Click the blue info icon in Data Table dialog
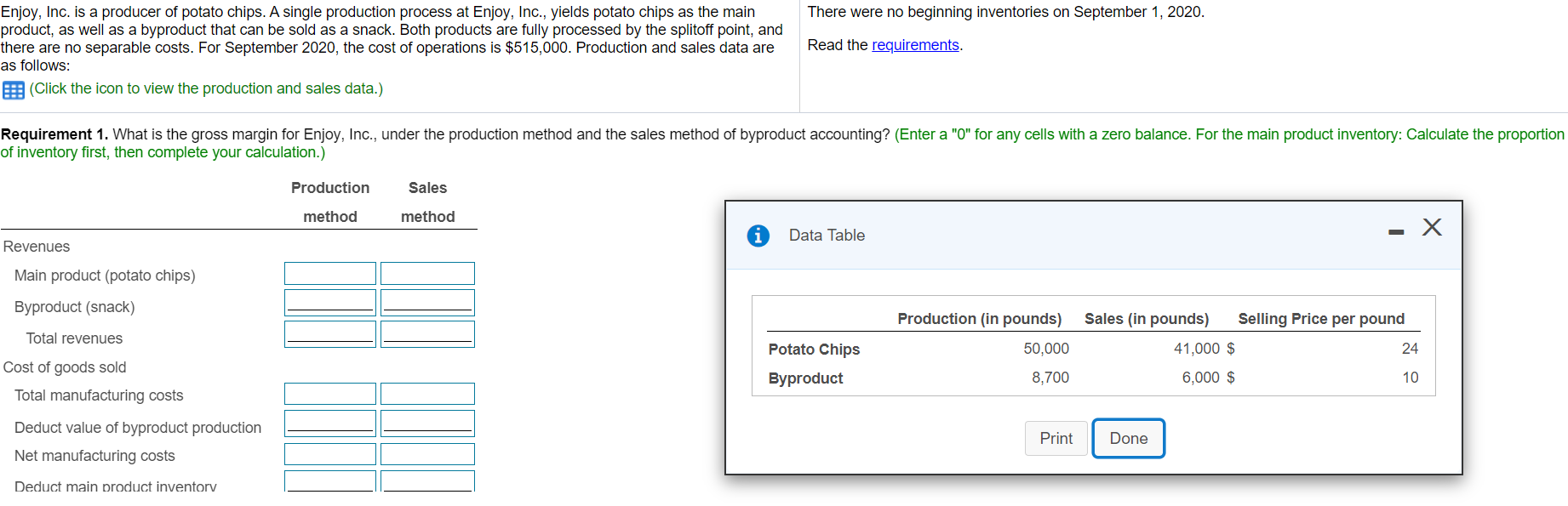Image resolution: width=1568 pixels, height=506 pixels. click(758, 236)
